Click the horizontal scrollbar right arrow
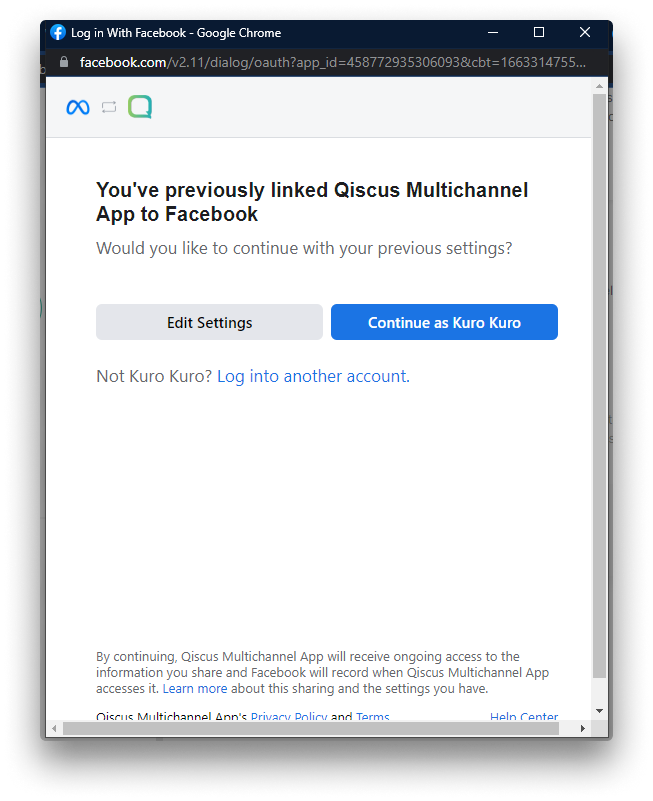 coord(582,728)
